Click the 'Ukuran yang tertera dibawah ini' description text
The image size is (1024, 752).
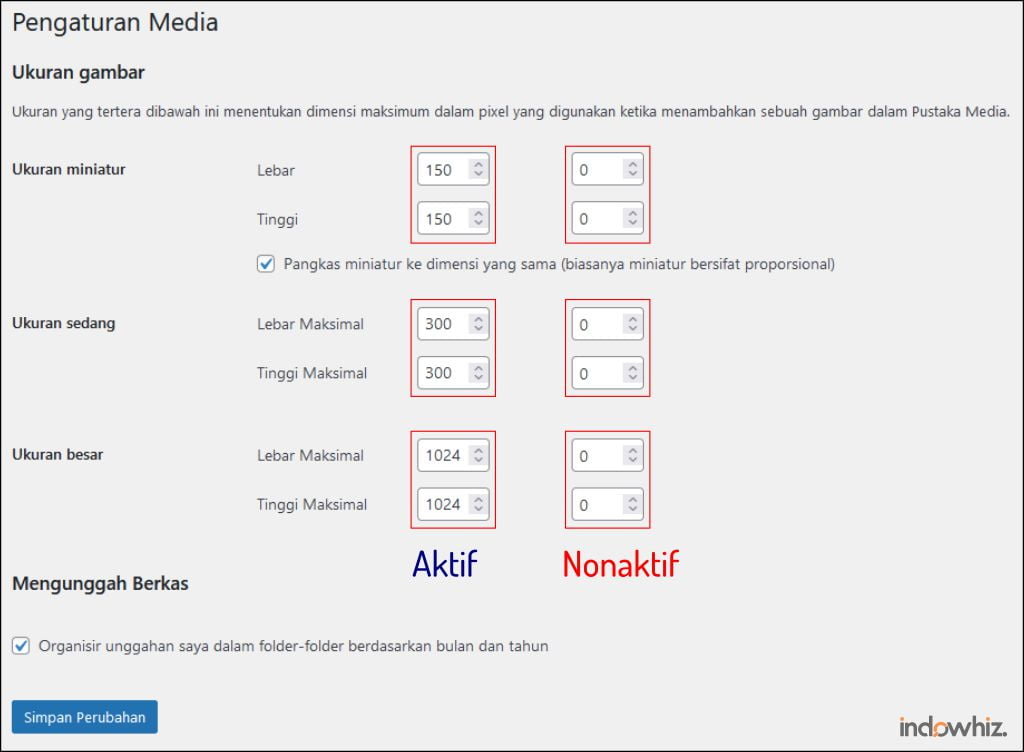pyautogui.click(x=511, y=112)
